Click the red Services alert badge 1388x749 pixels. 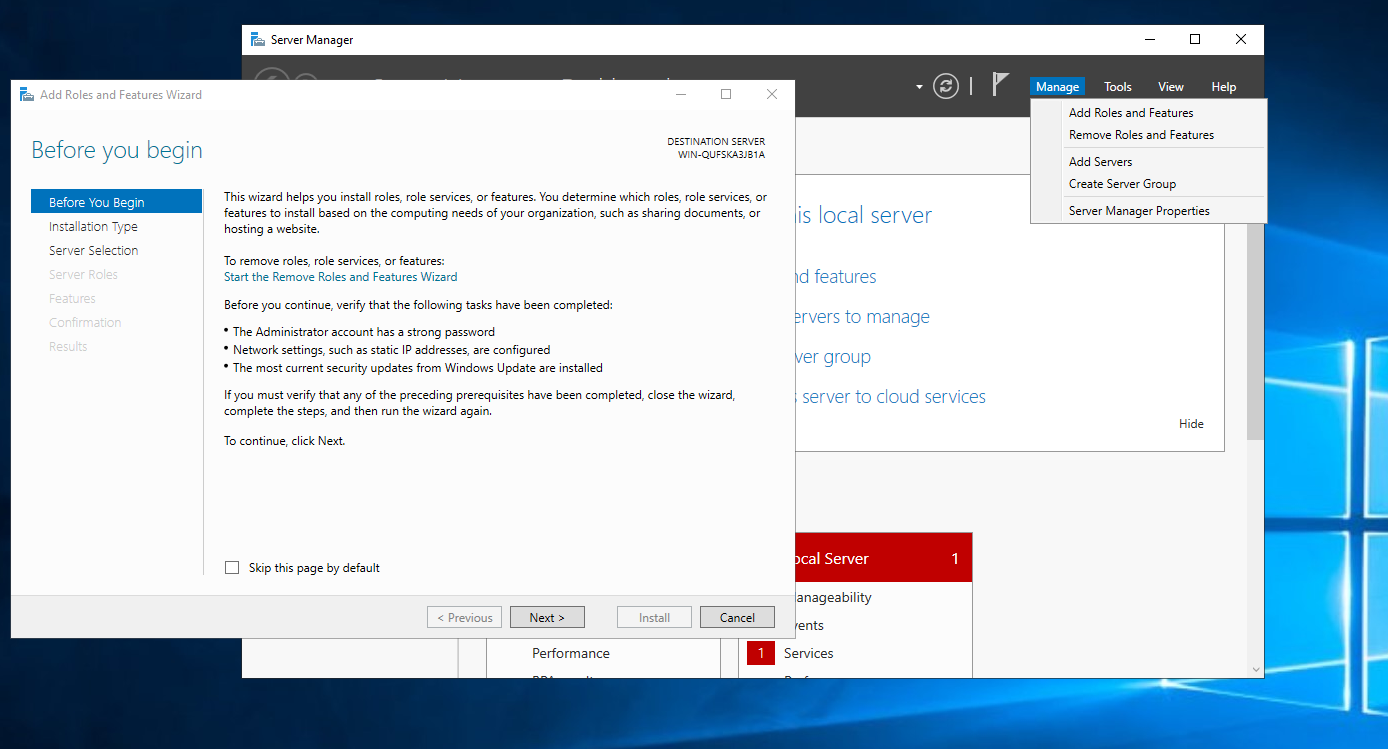pyautogui.click(x=760, y=653)
